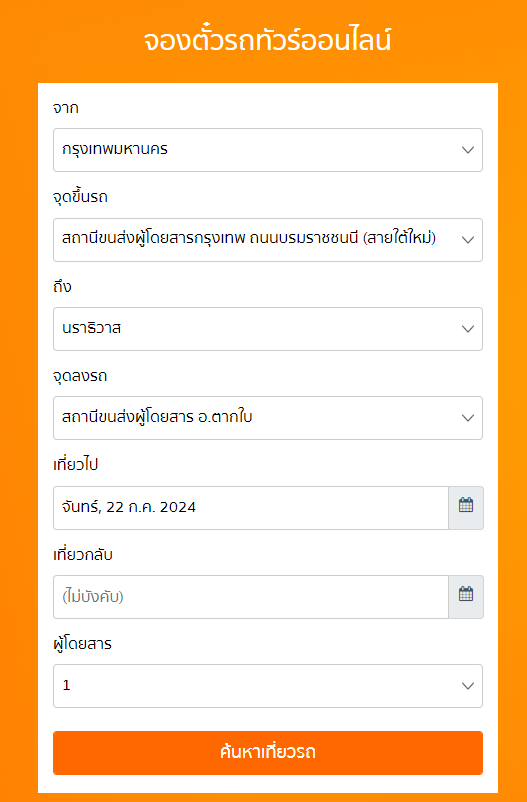Click the chevron arrow on กรุงเทพมหานคร dropdown

point(468,150)
